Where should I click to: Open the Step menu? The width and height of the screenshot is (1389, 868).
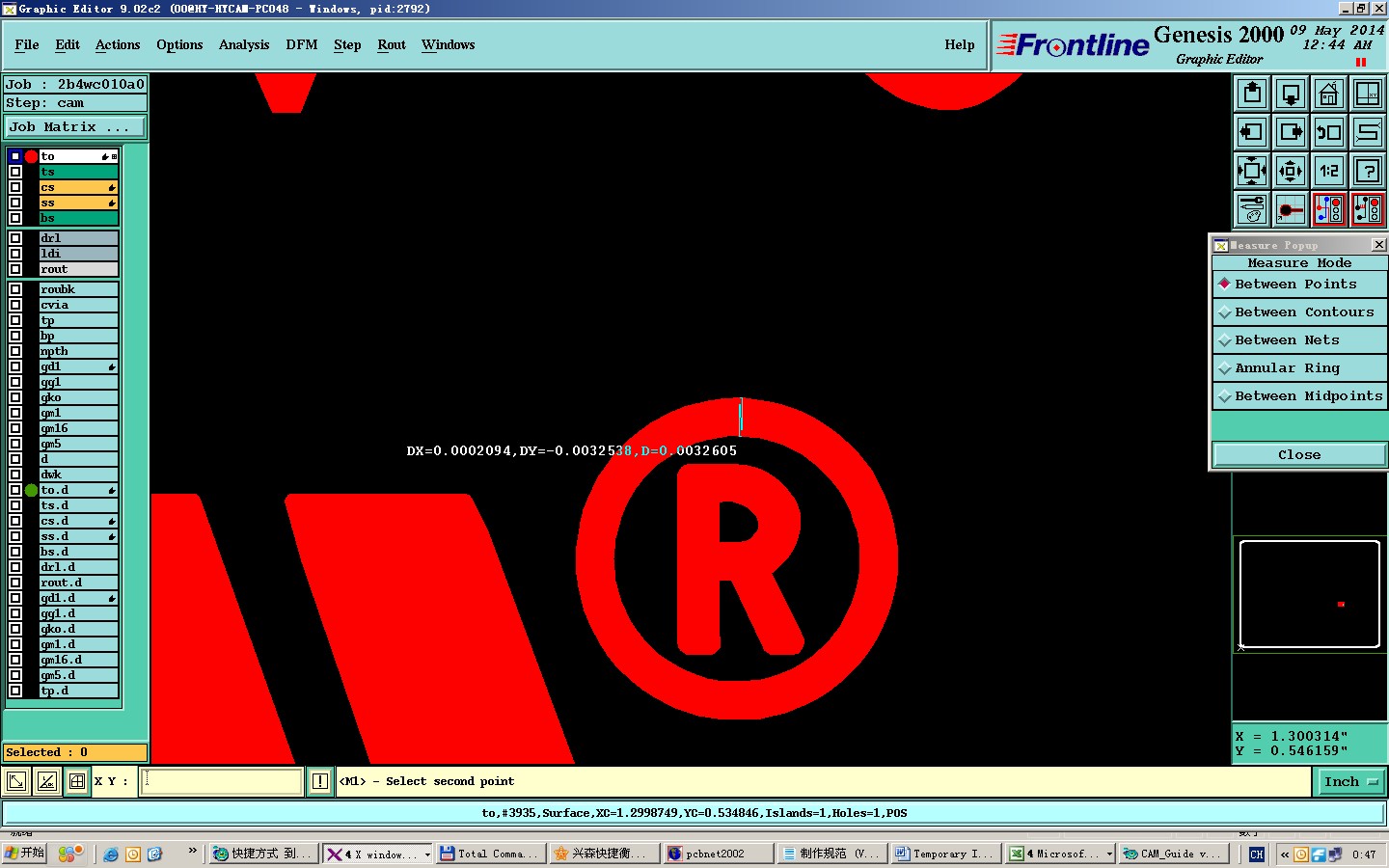click(x=347, y=45)
